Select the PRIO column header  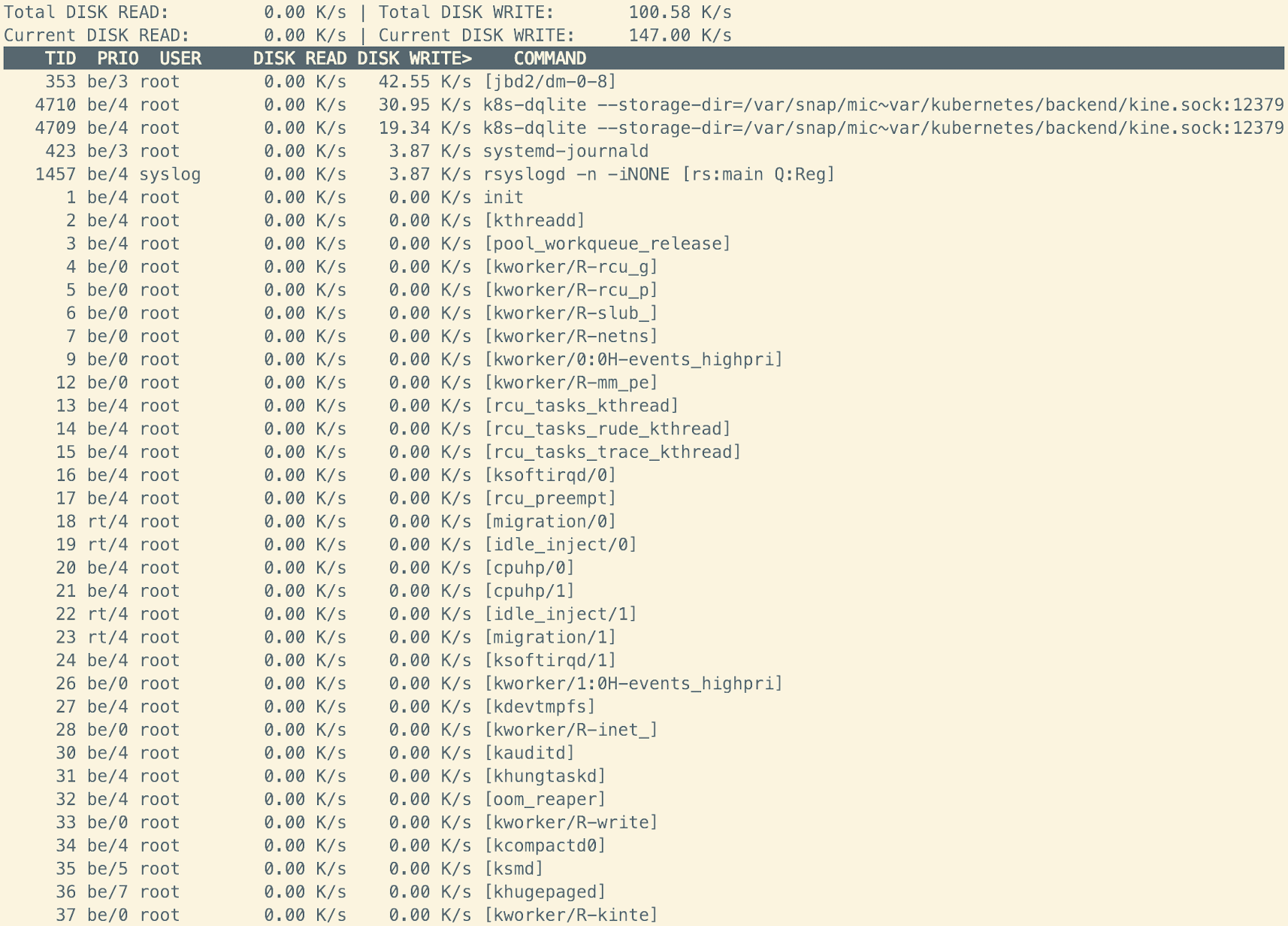pyautogui.click(x=117, y=59)
